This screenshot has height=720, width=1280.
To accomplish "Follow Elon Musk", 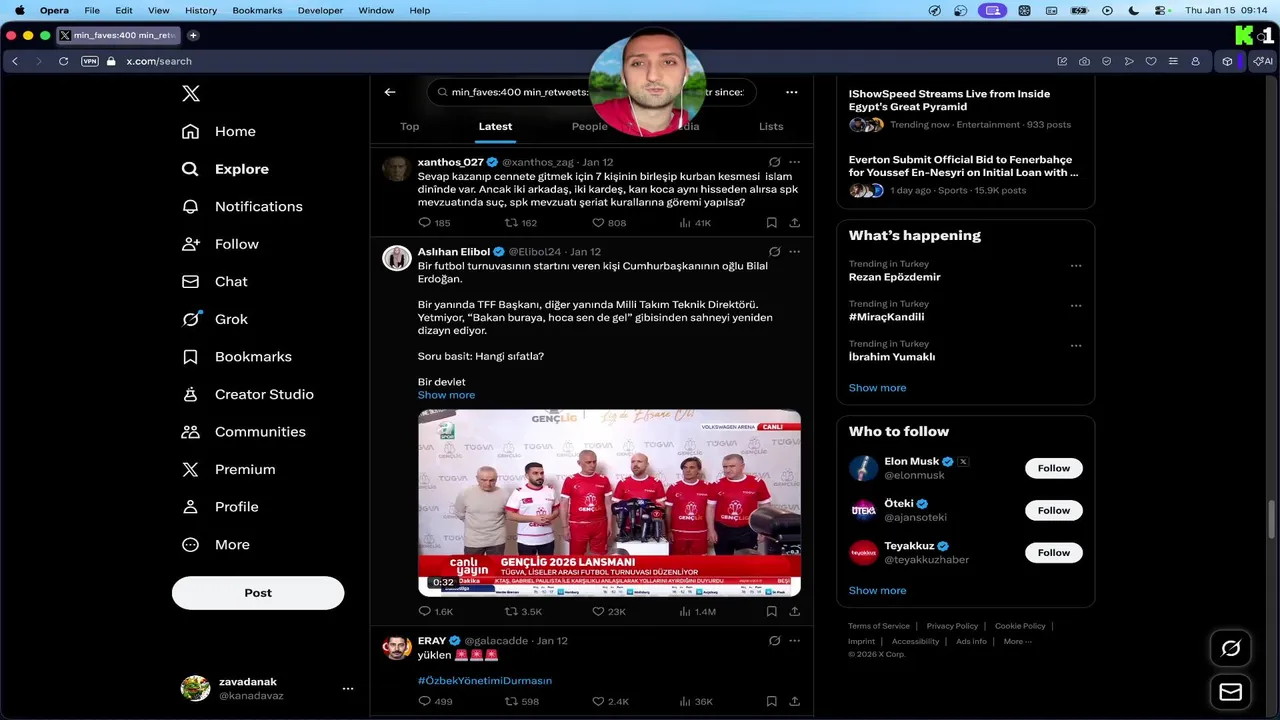I will pyautogui.click(x=1053, y=468).
